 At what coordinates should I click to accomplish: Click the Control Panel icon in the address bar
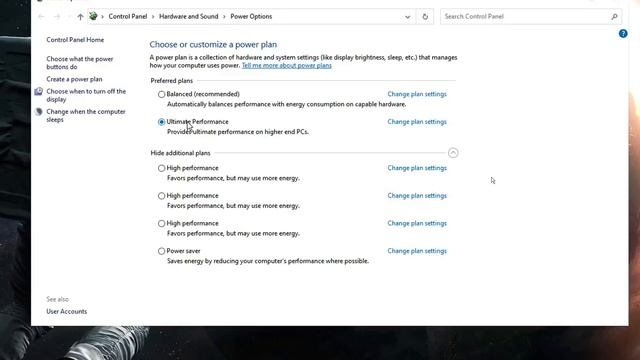click(93, 16)
